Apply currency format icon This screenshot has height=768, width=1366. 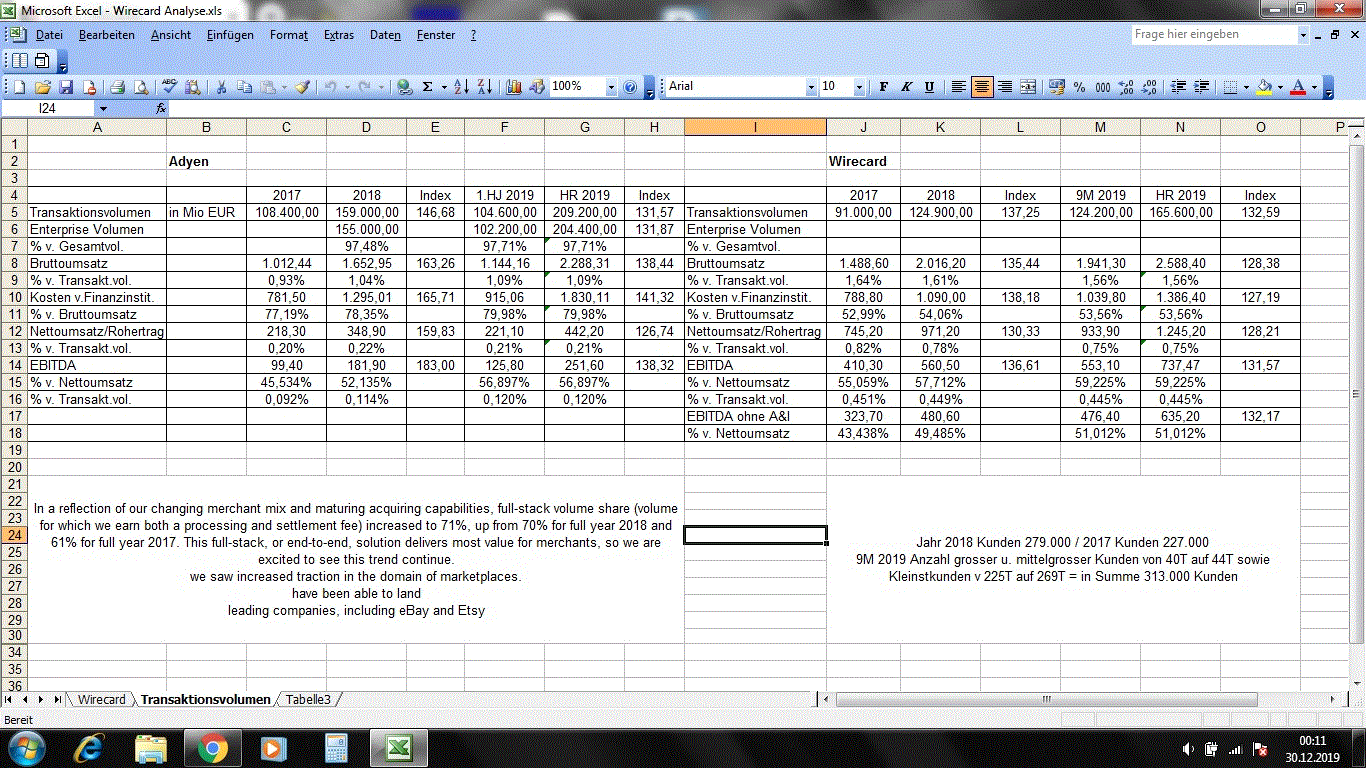click(x=1056, y=87)
